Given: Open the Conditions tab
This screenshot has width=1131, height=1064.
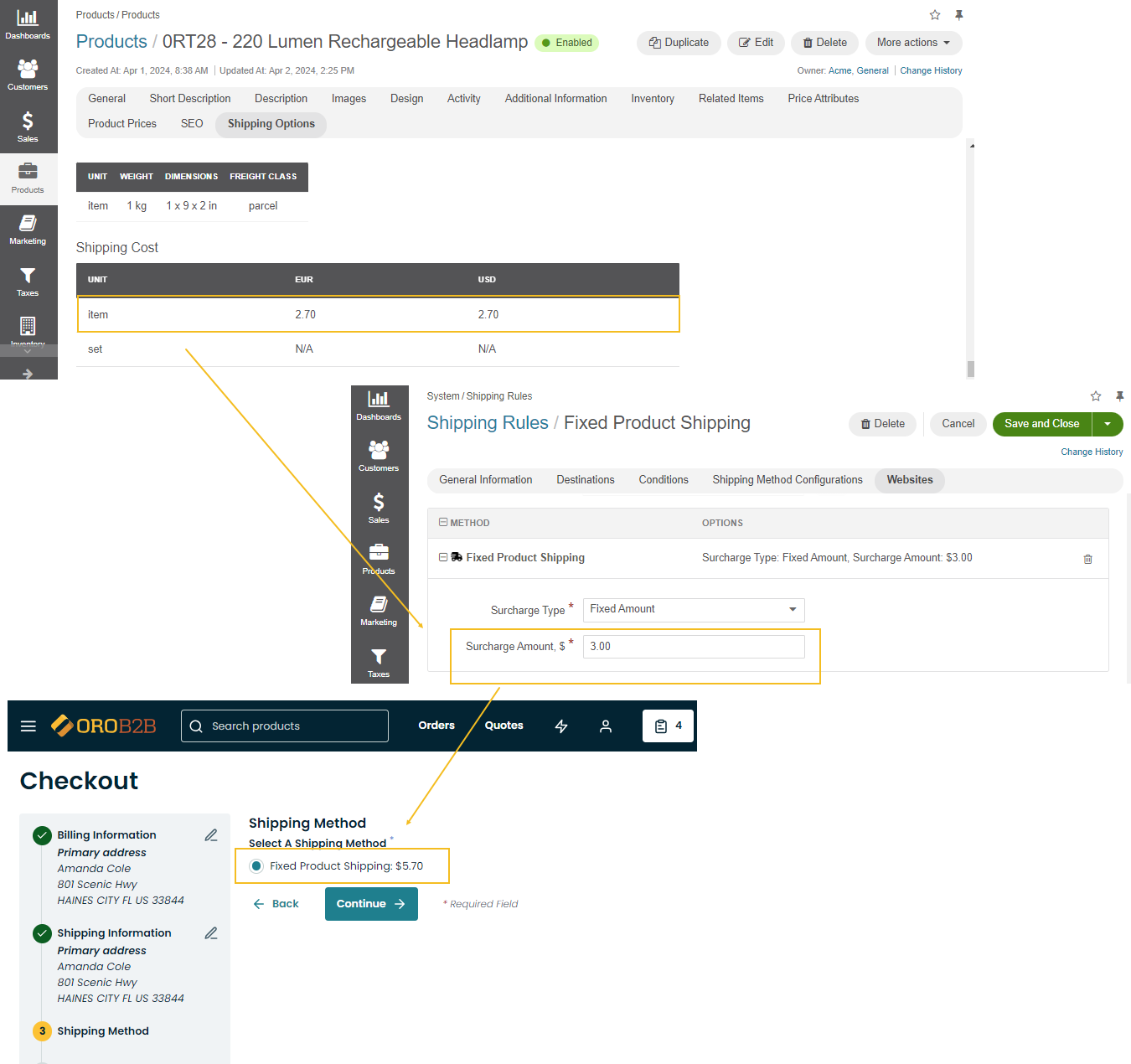Looking at the screenshot, I should [x=664, y=480].
